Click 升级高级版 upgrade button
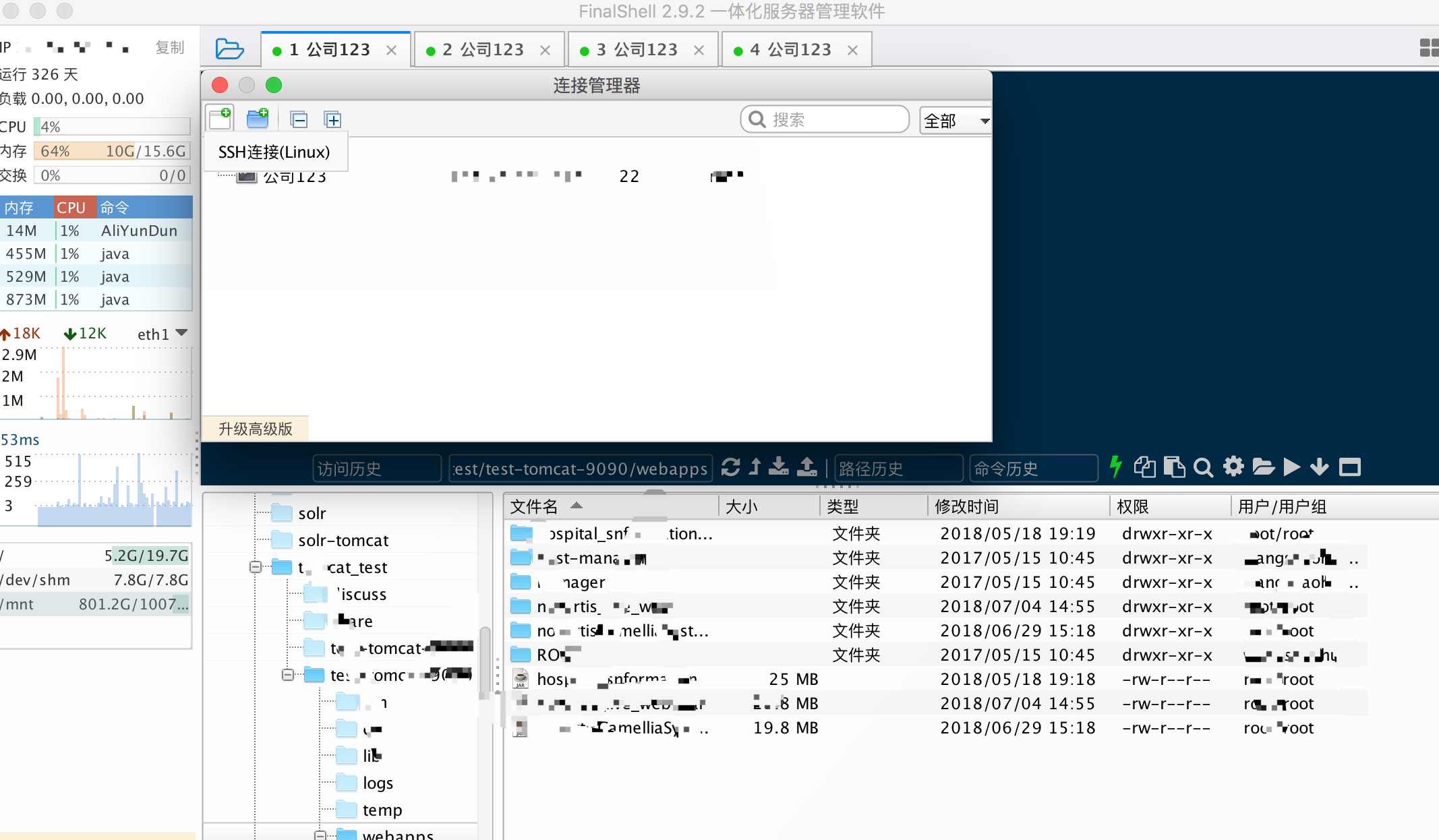 click(256, 429)
